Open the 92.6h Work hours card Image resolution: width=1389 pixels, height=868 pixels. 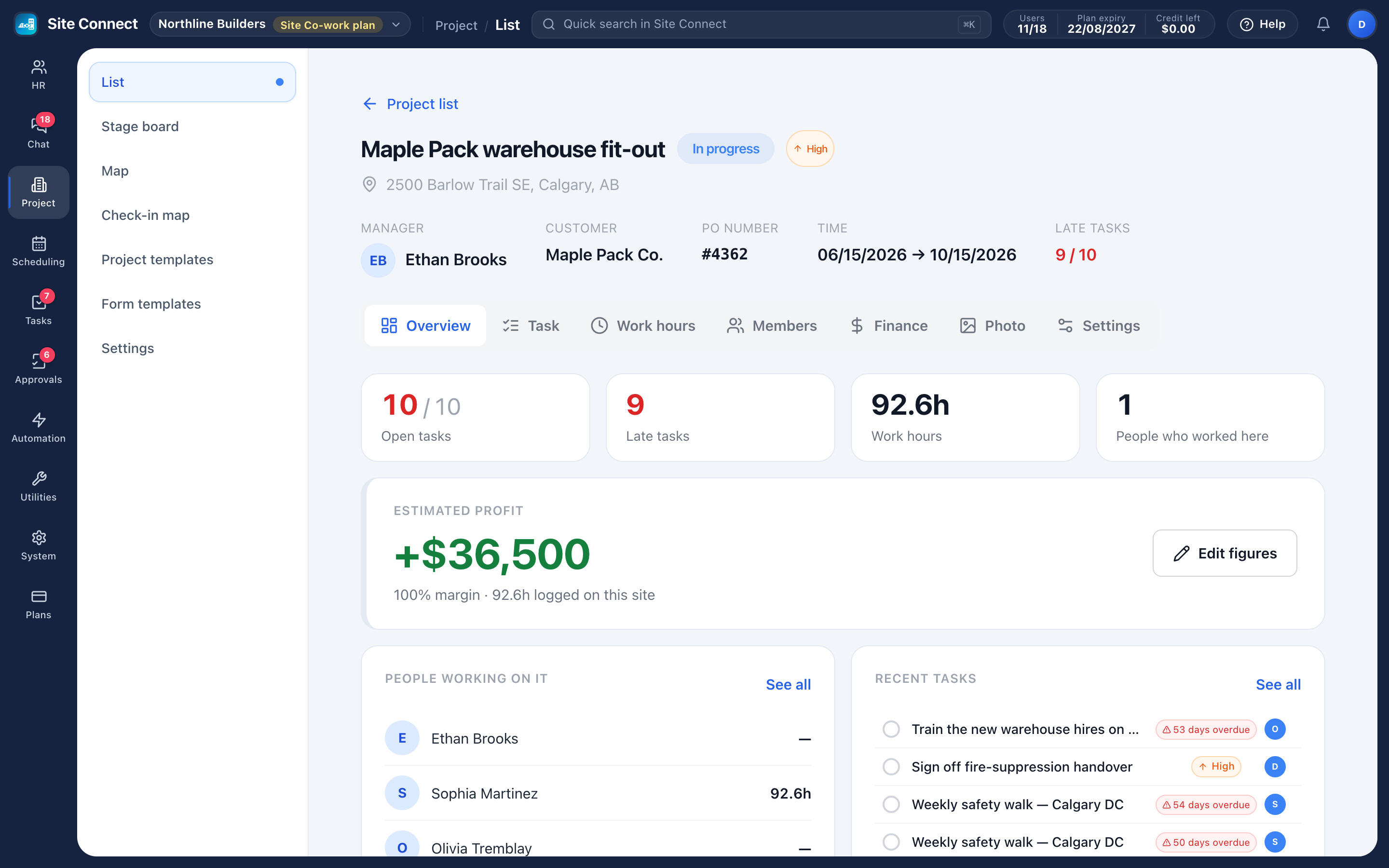point(965,417)
